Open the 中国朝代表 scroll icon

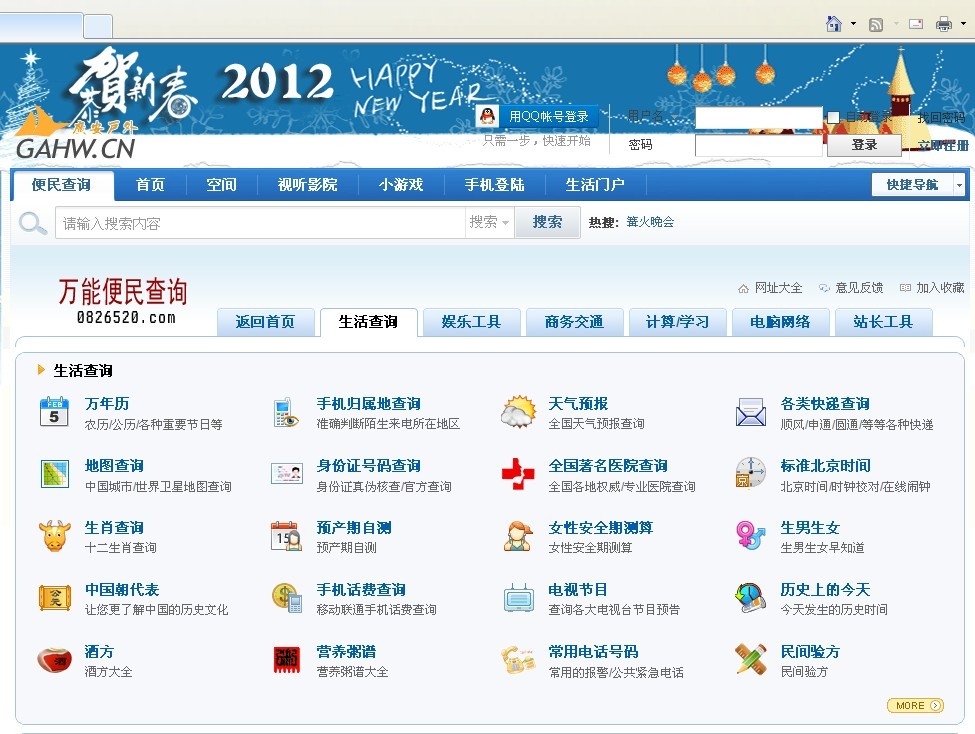click(x=54, y=598)
